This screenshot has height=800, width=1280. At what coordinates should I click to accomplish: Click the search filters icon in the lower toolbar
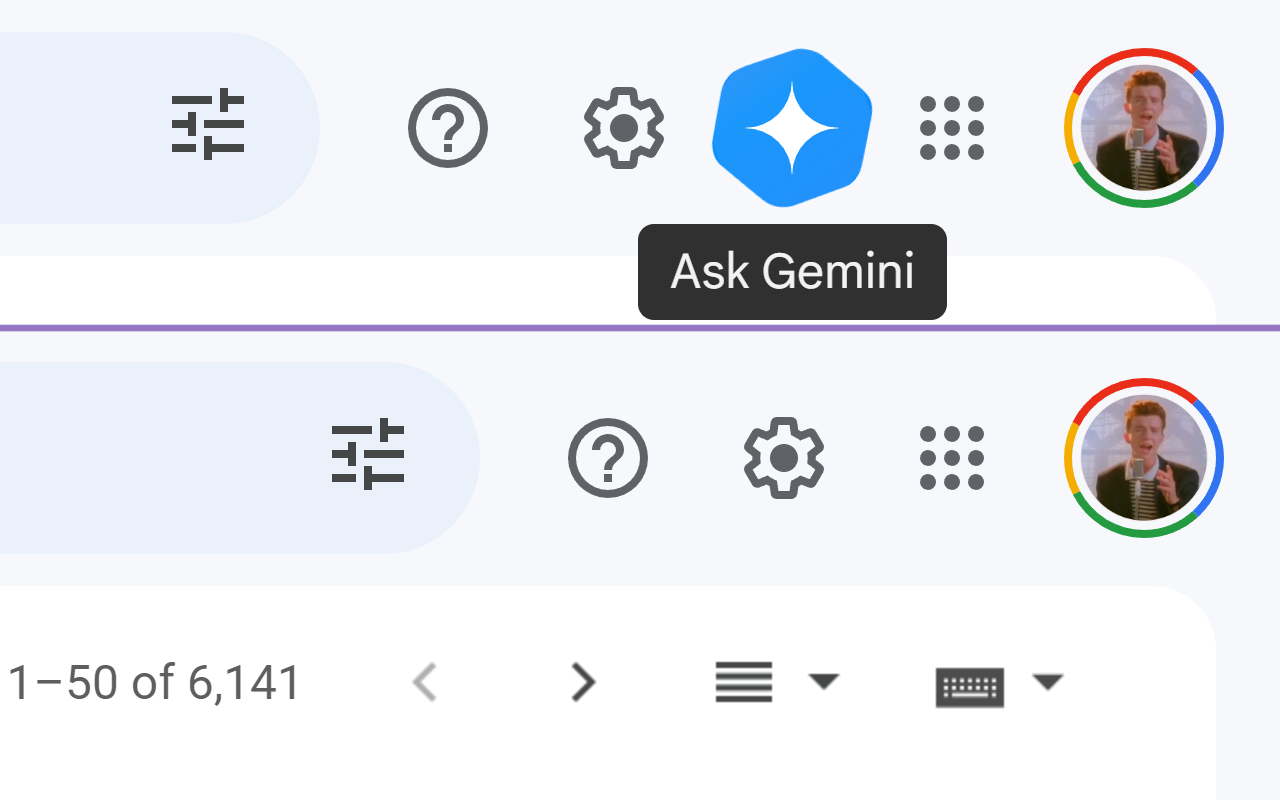[367, 458]
